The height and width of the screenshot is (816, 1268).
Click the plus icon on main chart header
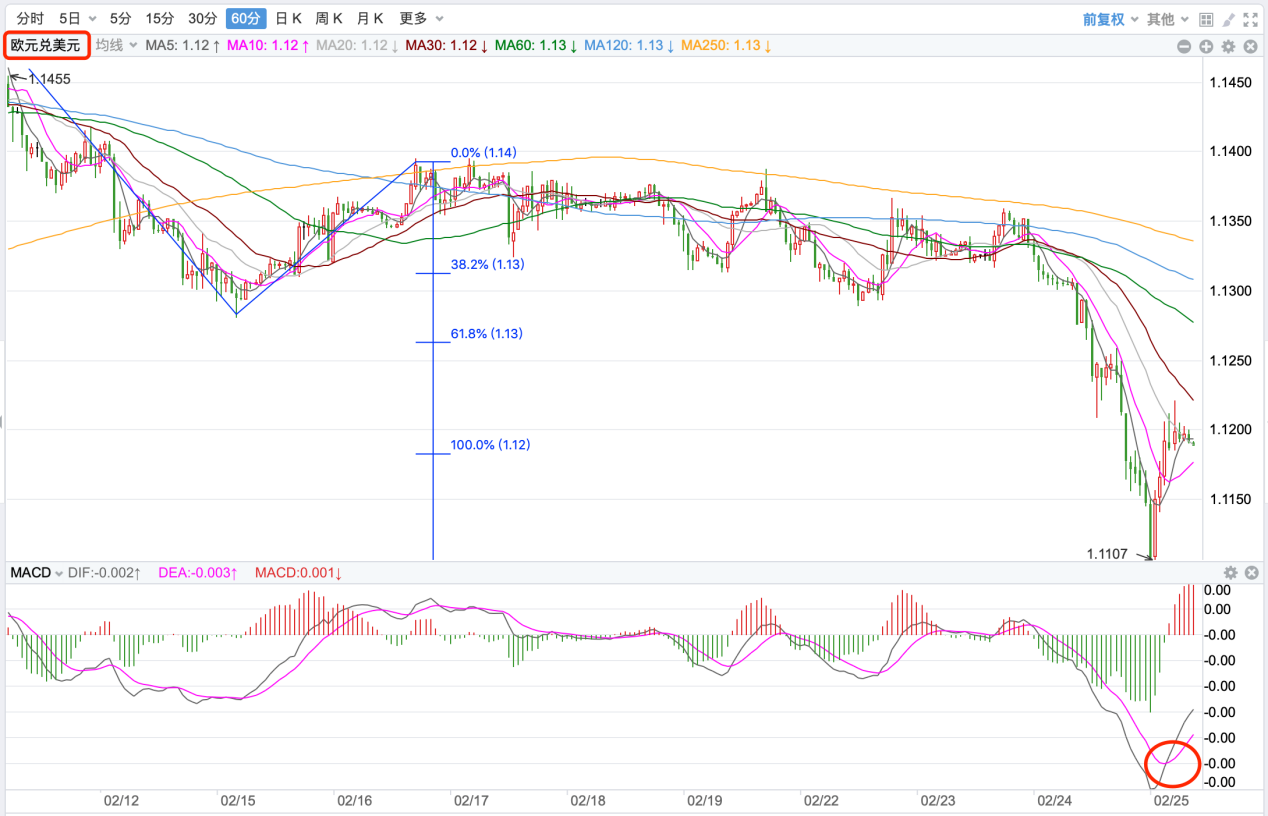tap(1206, 46)
